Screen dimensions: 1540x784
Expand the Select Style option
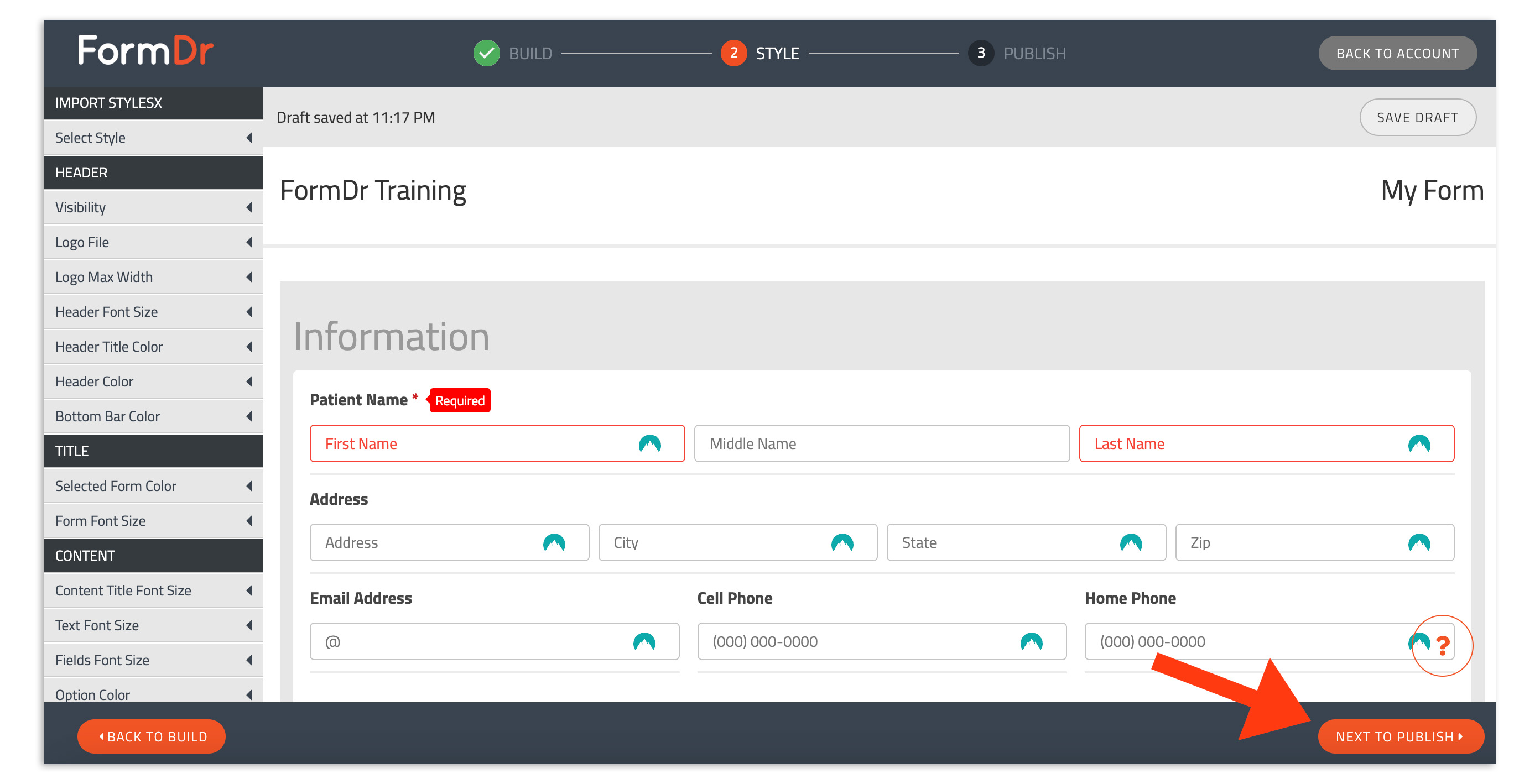point(154,138)
